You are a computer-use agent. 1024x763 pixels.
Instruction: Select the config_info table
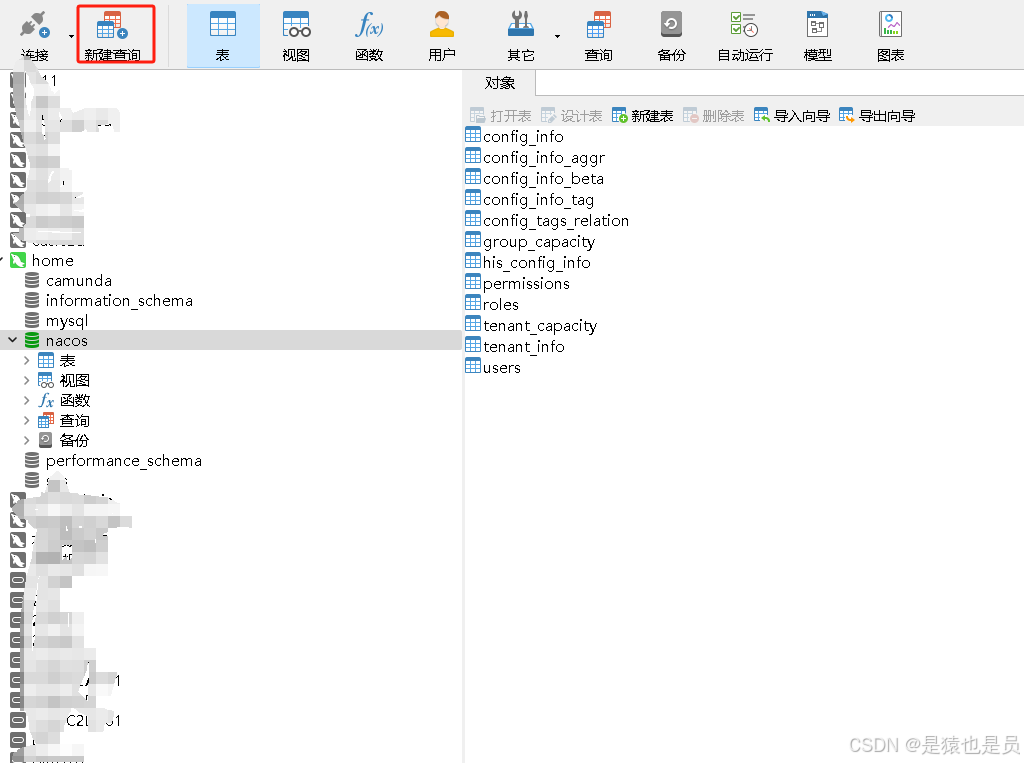[523, 137]
